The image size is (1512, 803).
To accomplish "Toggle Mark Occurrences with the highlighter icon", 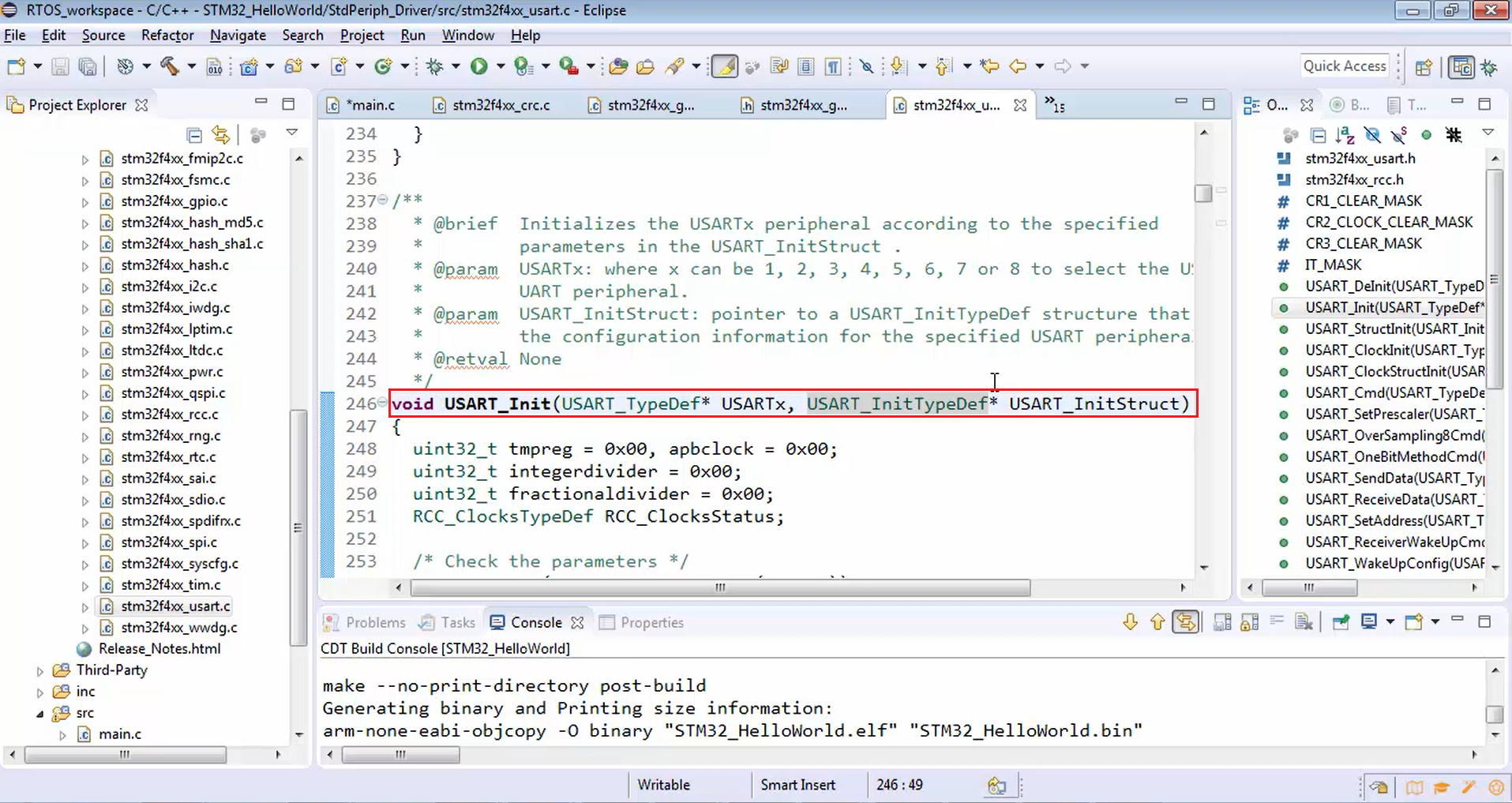I will (x=724, y=66).
